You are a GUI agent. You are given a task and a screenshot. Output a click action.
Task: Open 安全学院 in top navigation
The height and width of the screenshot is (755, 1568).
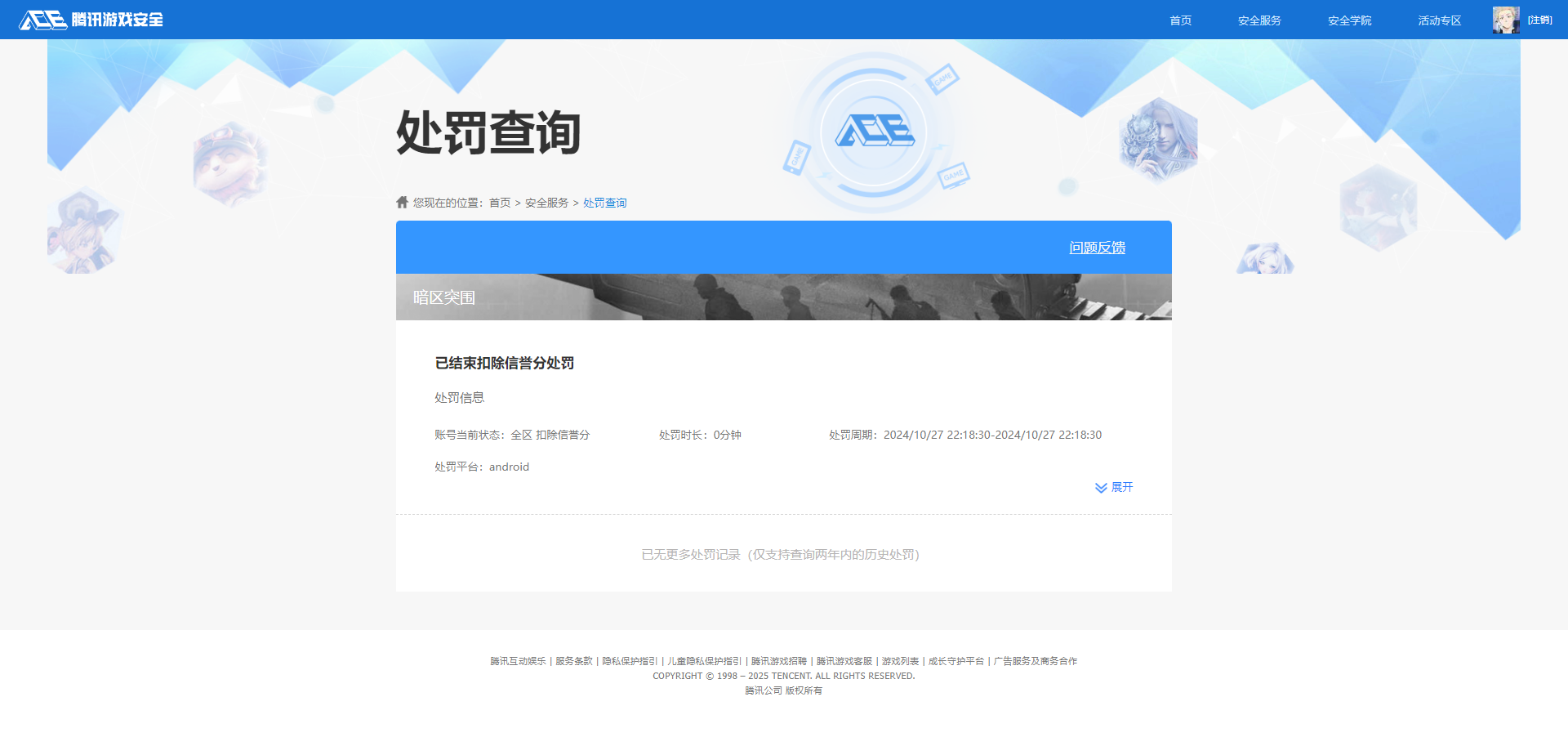click(1349, 20)
